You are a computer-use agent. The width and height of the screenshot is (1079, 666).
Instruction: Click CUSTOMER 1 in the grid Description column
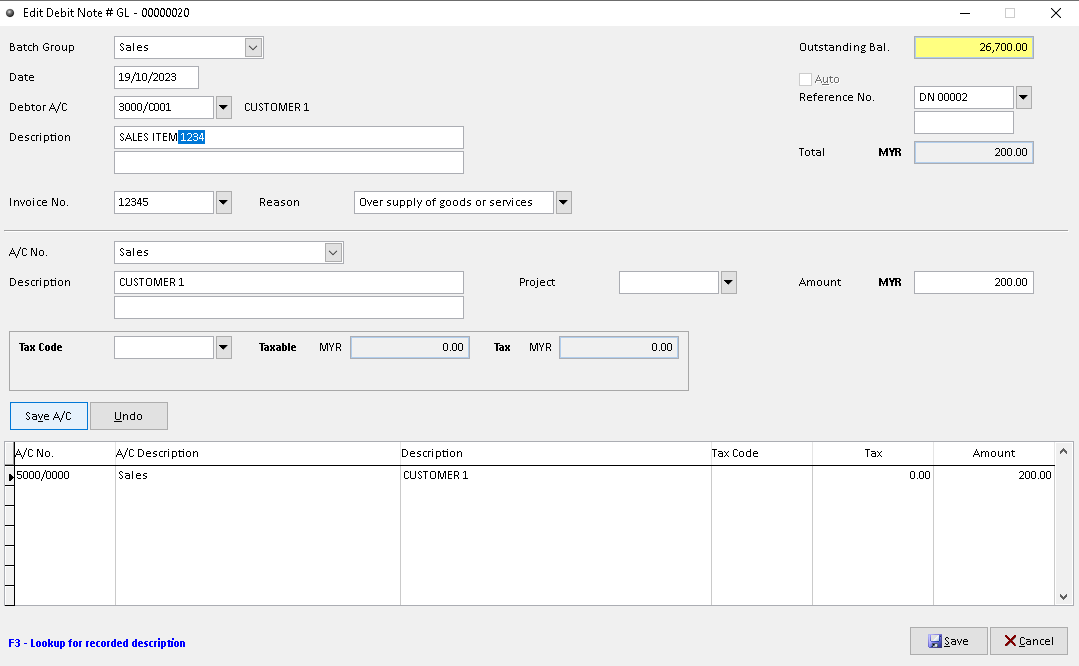[x=555, y=475]
